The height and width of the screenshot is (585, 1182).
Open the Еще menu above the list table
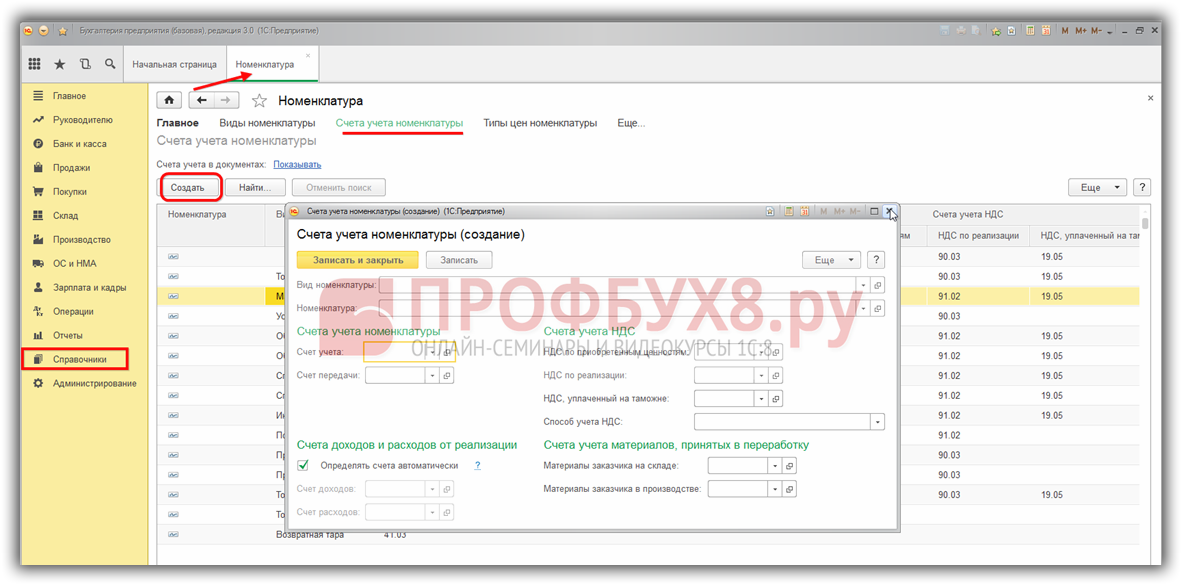1098,187
